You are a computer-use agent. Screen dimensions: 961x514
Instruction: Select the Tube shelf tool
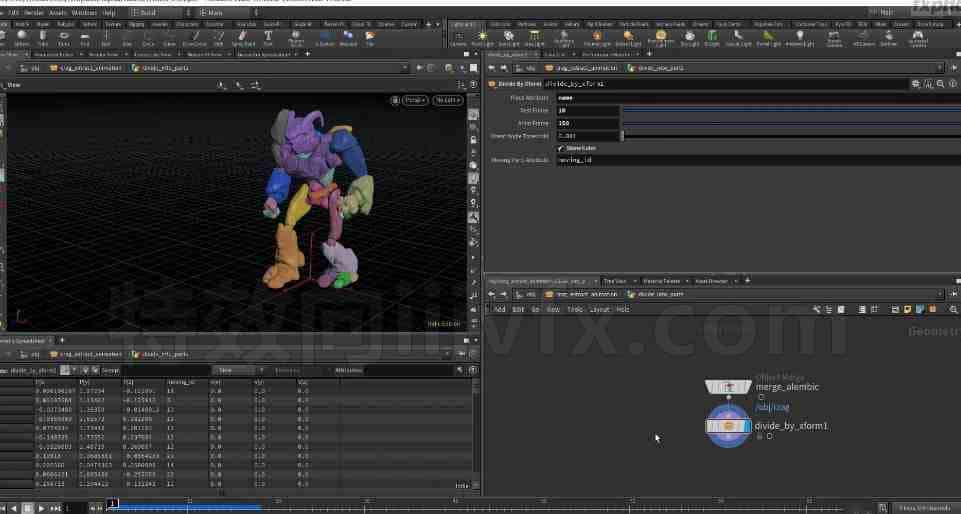point(43,38)
